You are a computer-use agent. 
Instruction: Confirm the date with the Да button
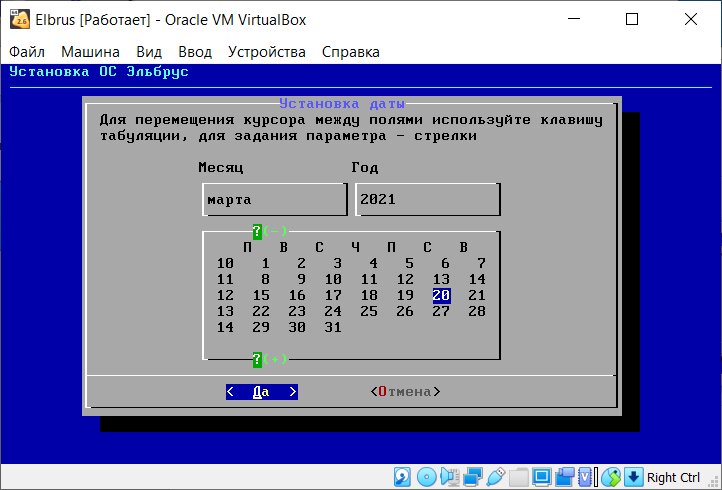pos(262,392)
